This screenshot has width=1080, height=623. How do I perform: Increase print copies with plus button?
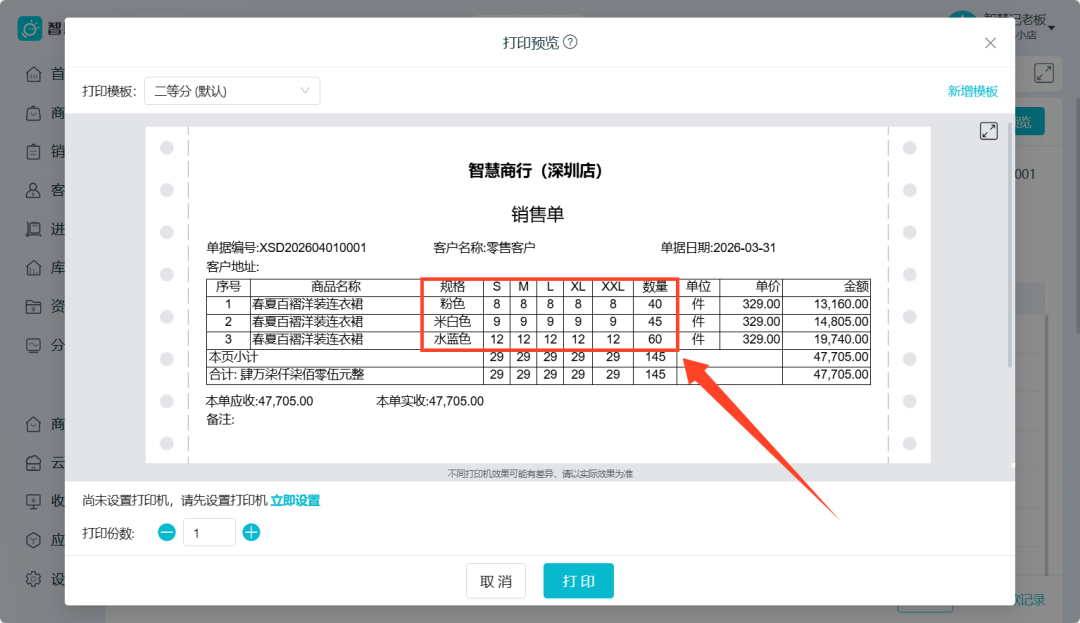(251, 532)
